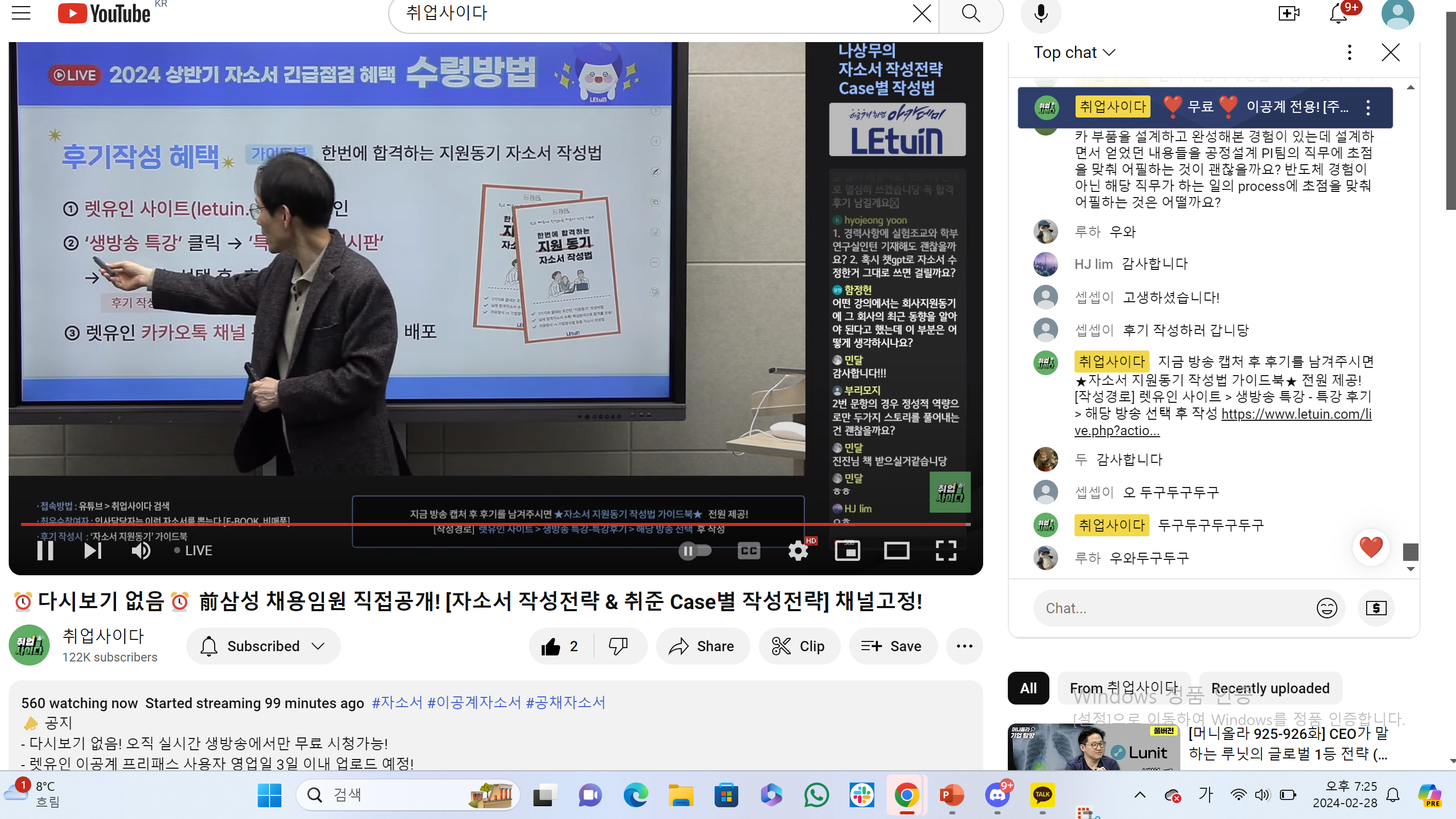Select the From 취업사이다 filter chip
The image size is (1456, 819).
[x=1124, y=688]
